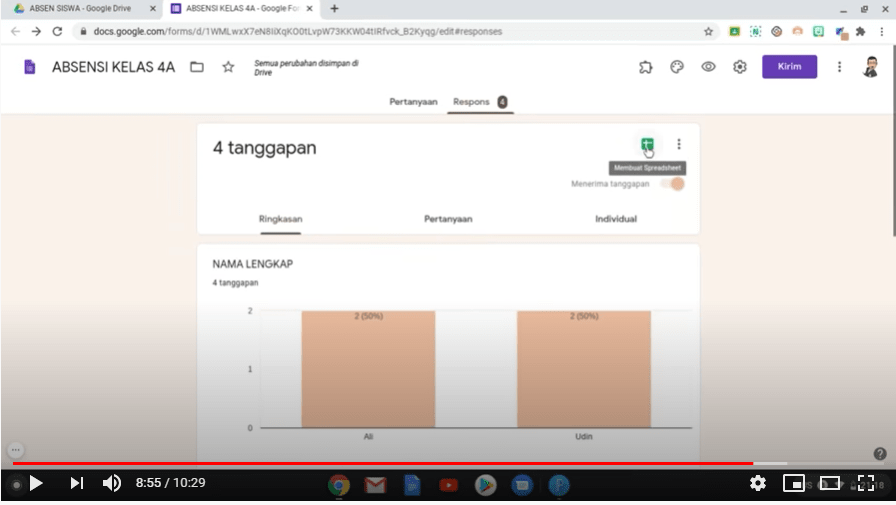
Task: Click the preview eye icon
Action: (x=709, y=67)
